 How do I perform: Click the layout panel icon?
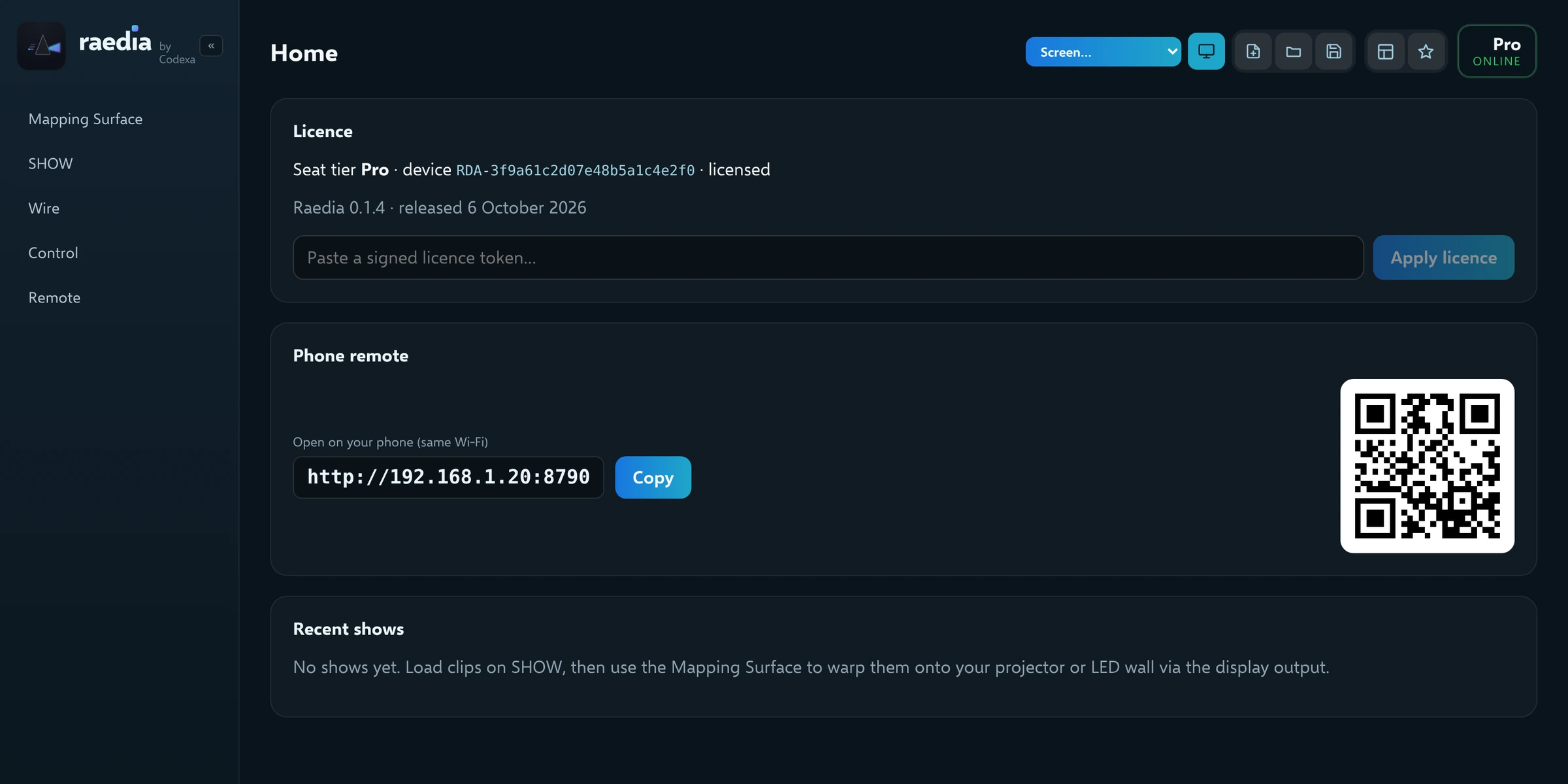point(1386,51)
